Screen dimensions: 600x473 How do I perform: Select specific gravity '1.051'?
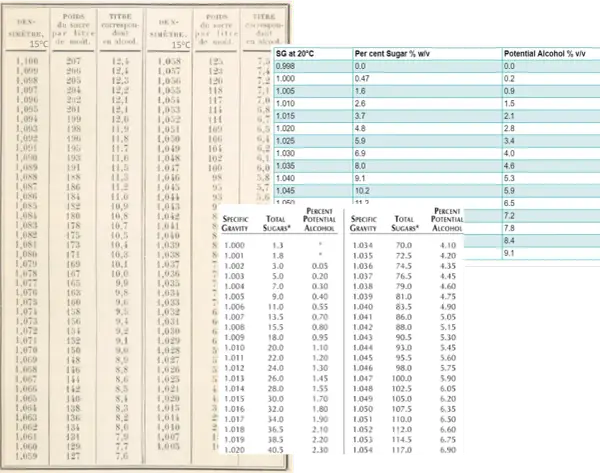[363, 419]
